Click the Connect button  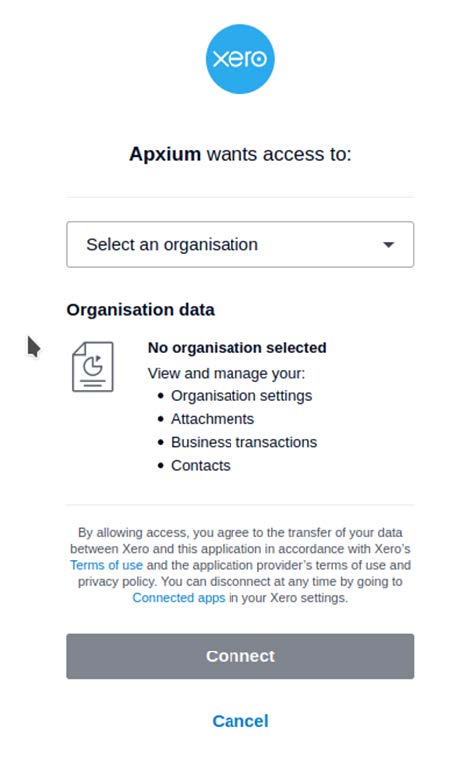[x=240, y=656]
